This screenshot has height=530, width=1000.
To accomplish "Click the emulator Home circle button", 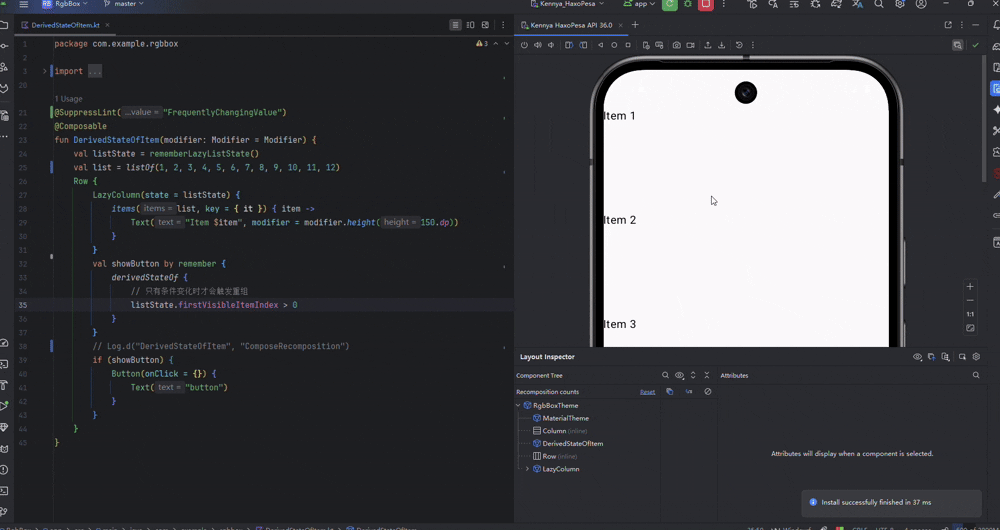I will (x=614, y=45).
